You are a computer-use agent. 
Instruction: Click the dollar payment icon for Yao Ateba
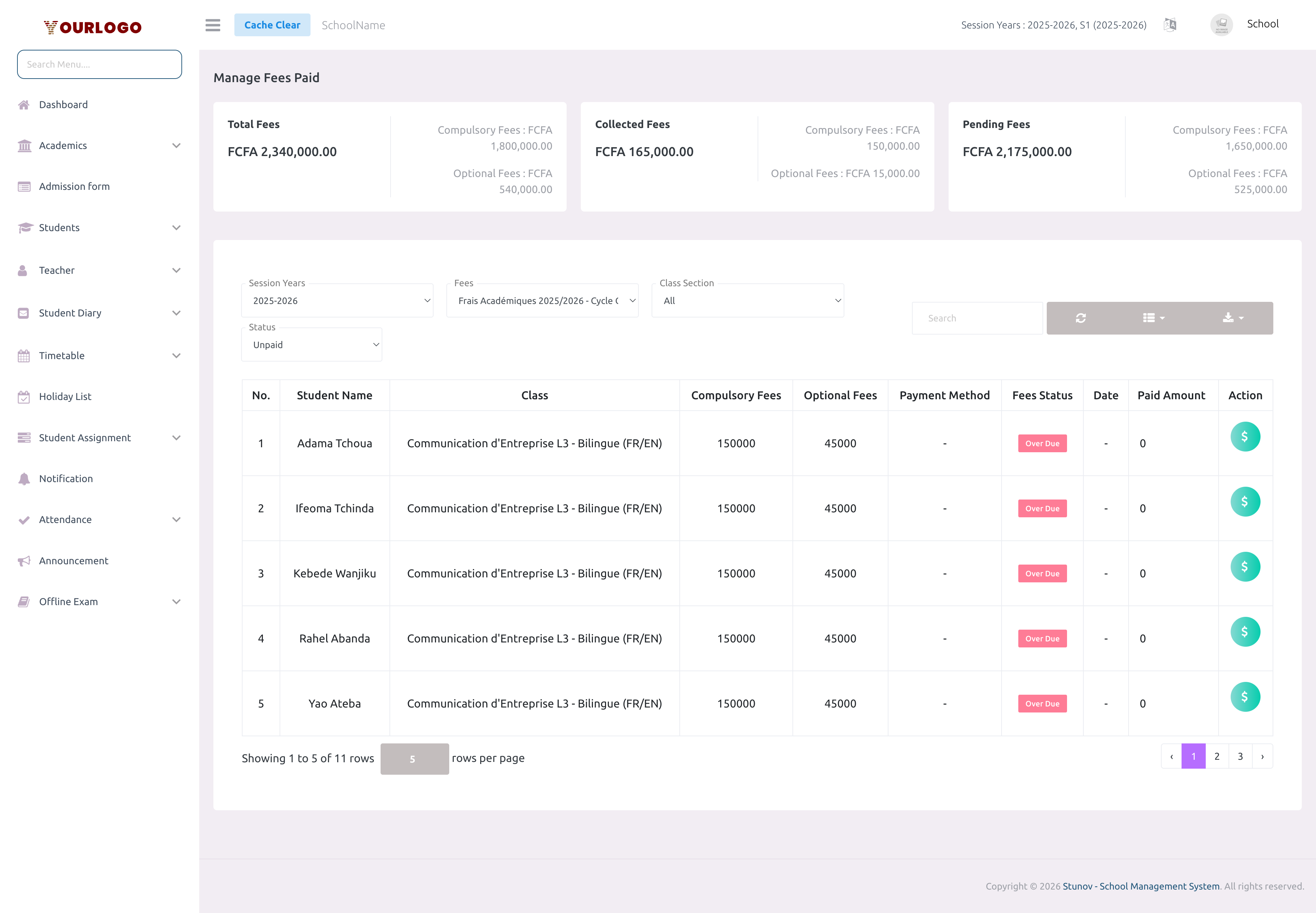click(x=1245, y=696)
